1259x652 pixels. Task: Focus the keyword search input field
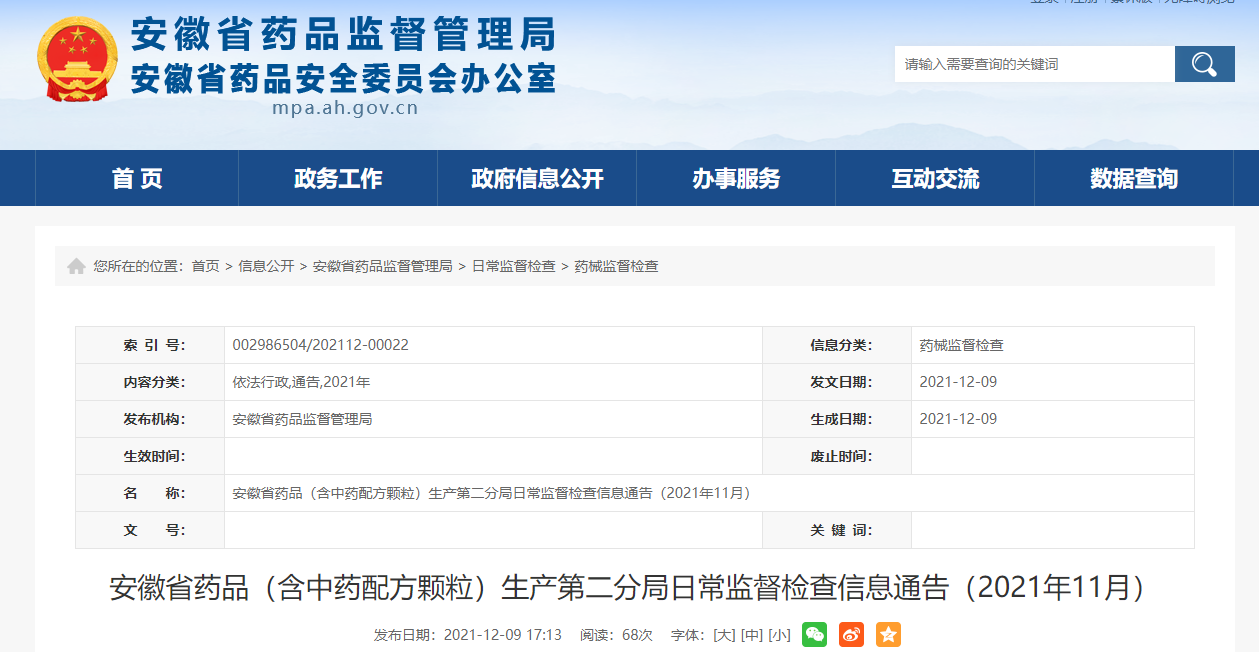pos(1035,64)
